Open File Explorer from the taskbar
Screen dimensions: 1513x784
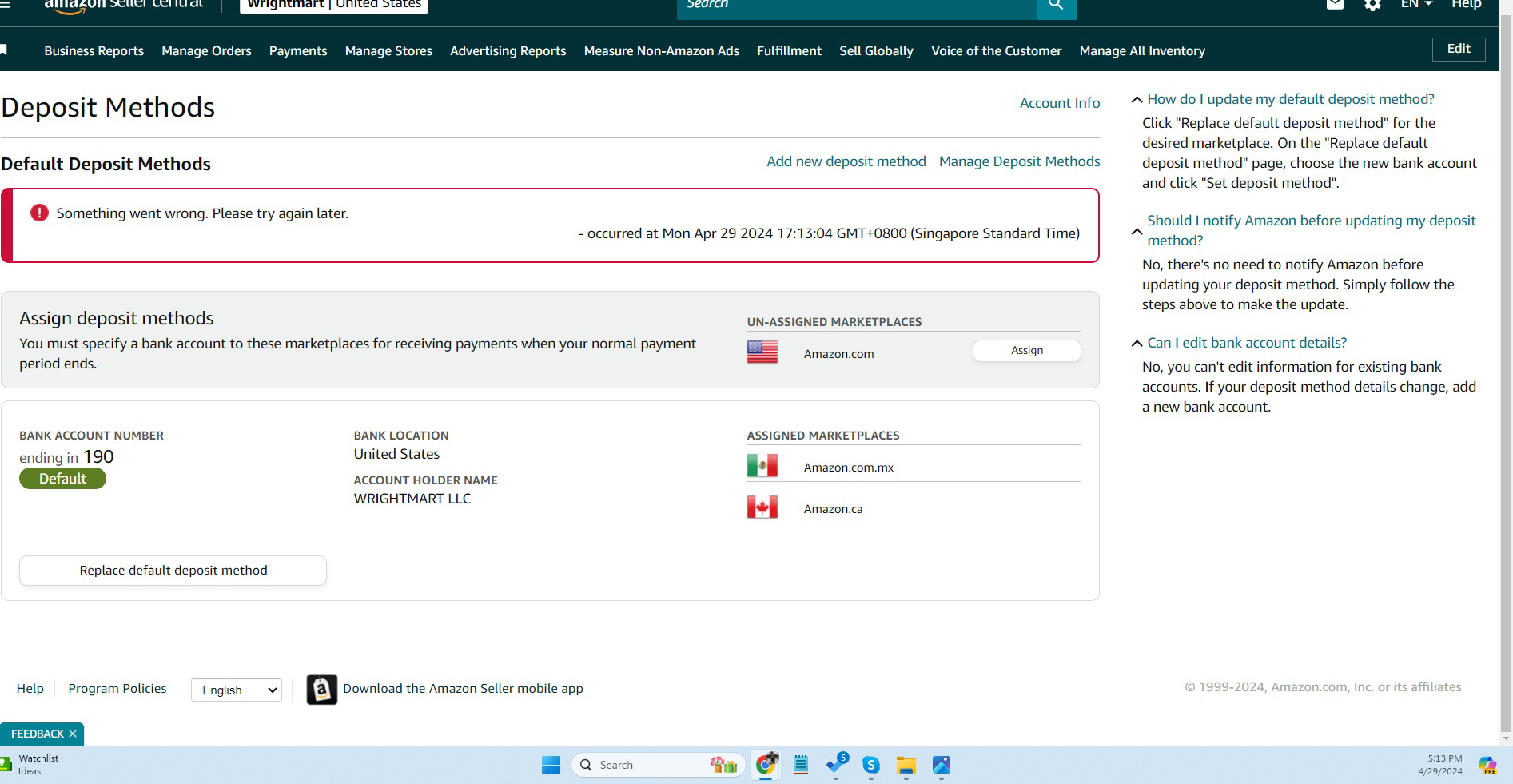click(906, 765)
